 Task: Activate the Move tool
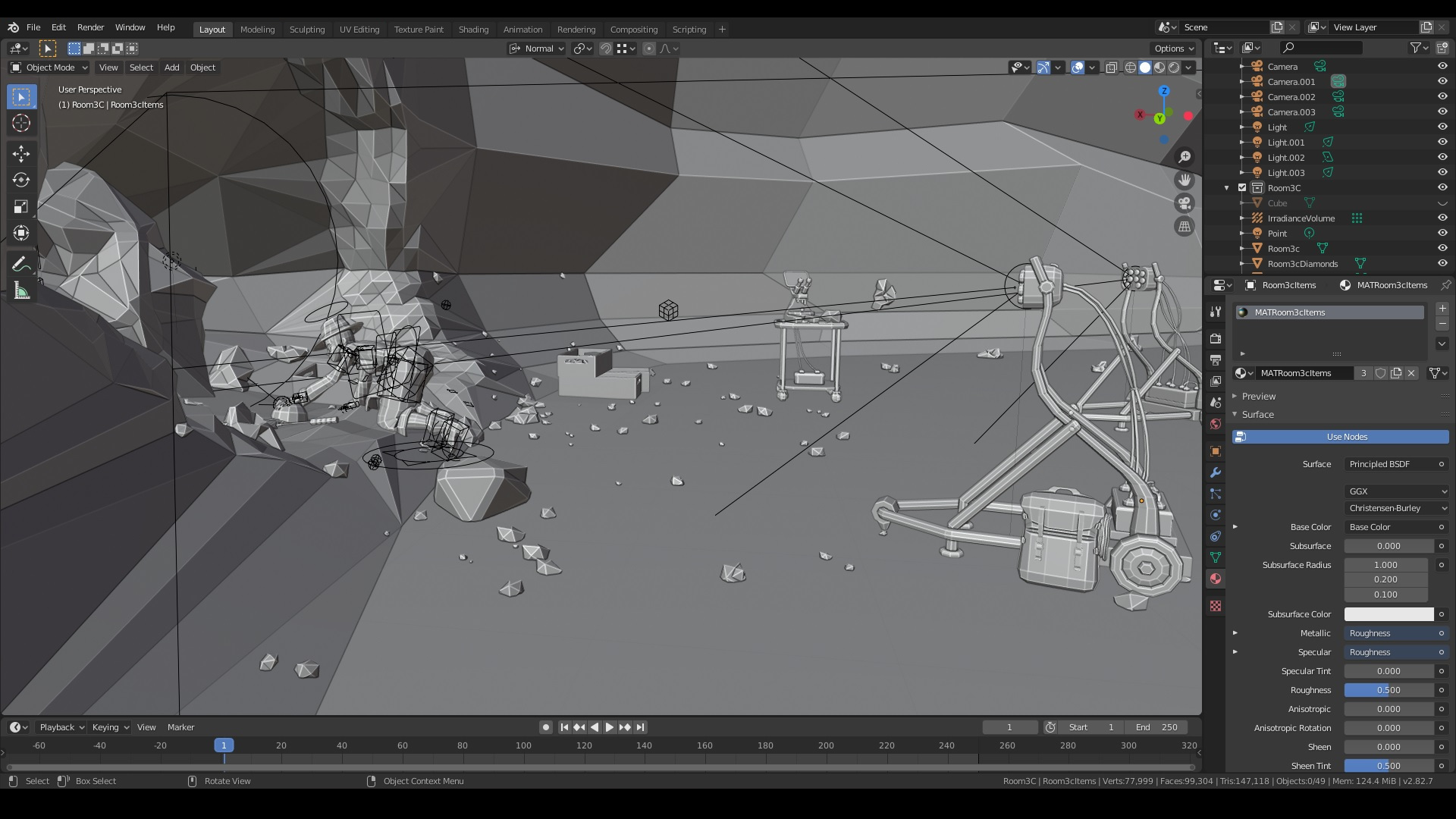[21, 154]
